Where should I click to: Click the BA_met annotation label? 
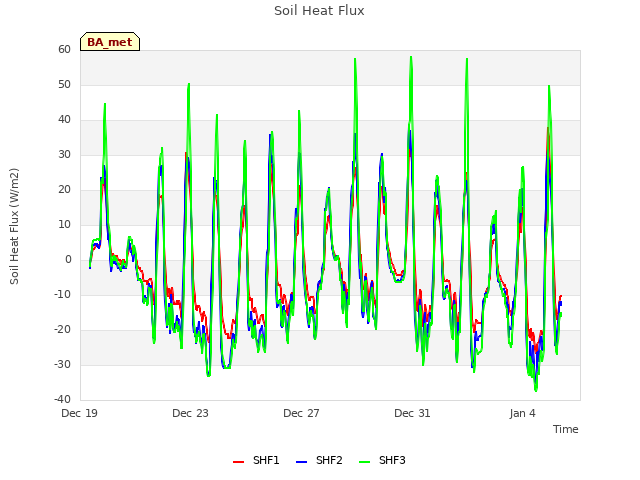click(x=110, y=42)
